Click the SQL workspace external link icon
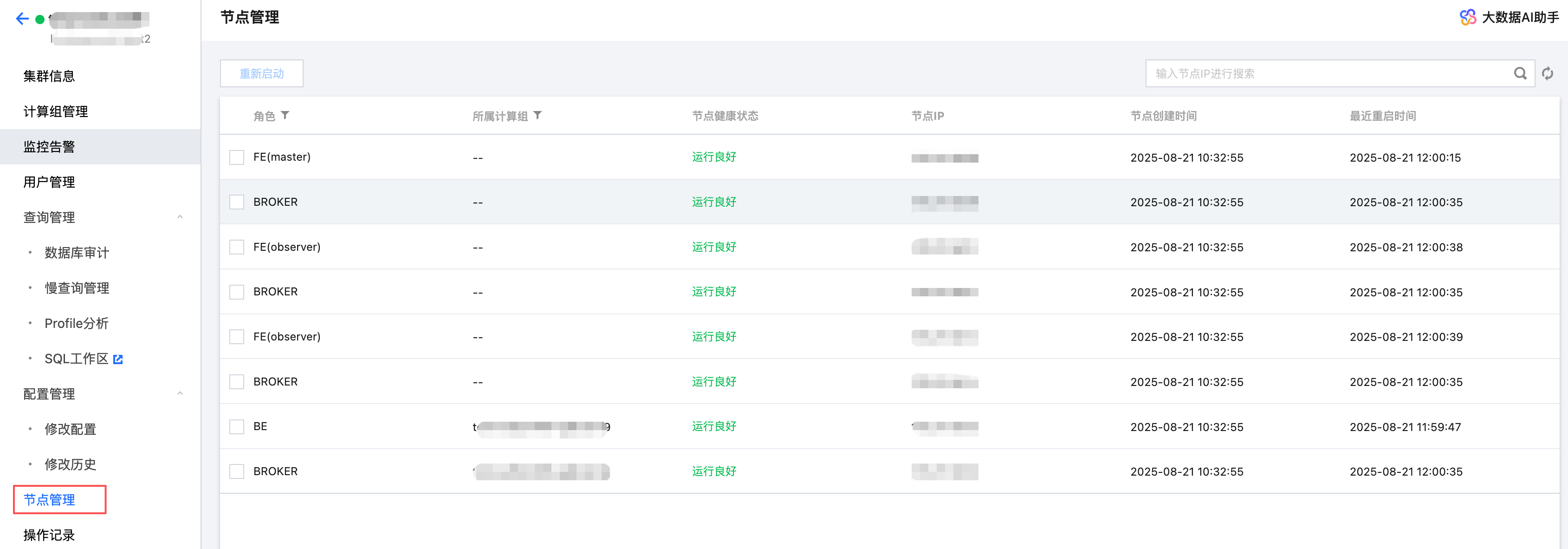This screenshot has height=549, width=1568. (x=118, y=359)
